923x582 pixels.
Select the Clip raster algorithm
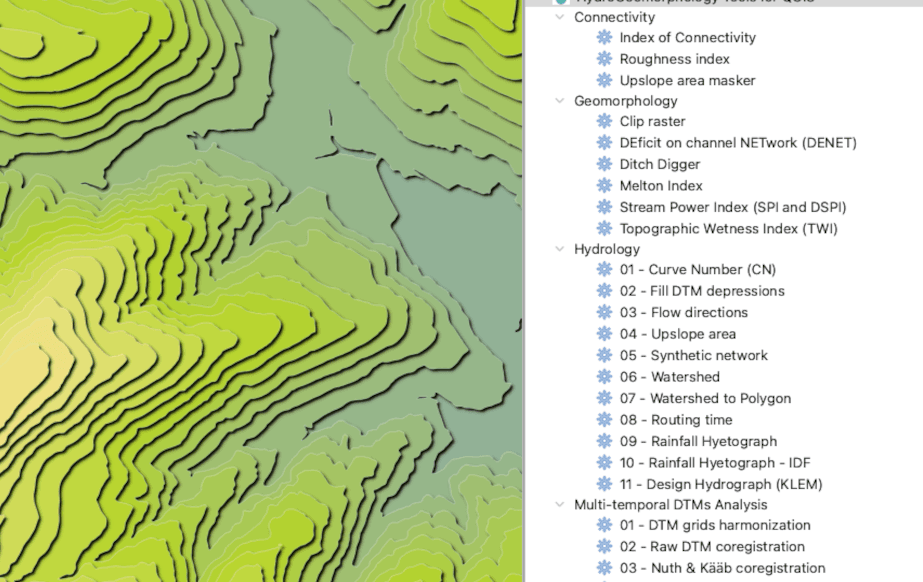[652, 121]
